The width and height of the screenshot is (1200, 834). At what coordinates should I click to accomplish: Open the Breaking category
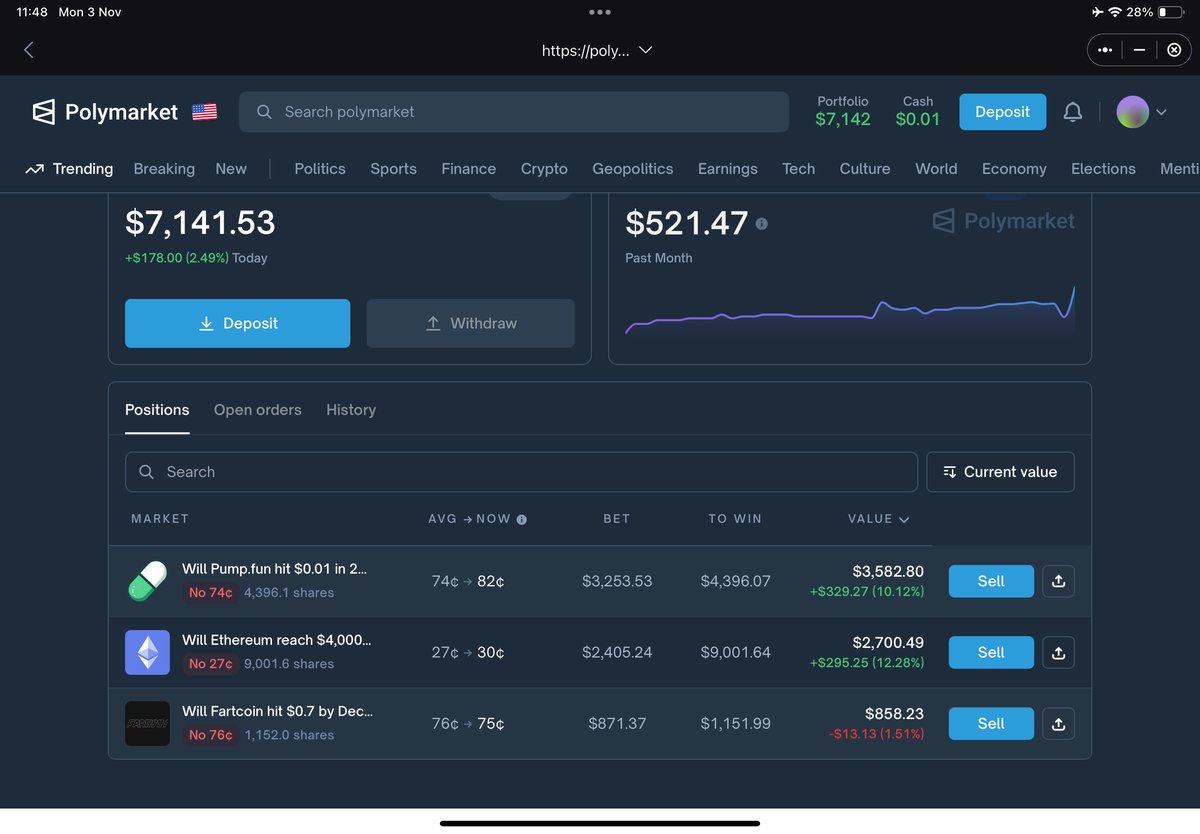pyautogui.click(x=164, y=169)
